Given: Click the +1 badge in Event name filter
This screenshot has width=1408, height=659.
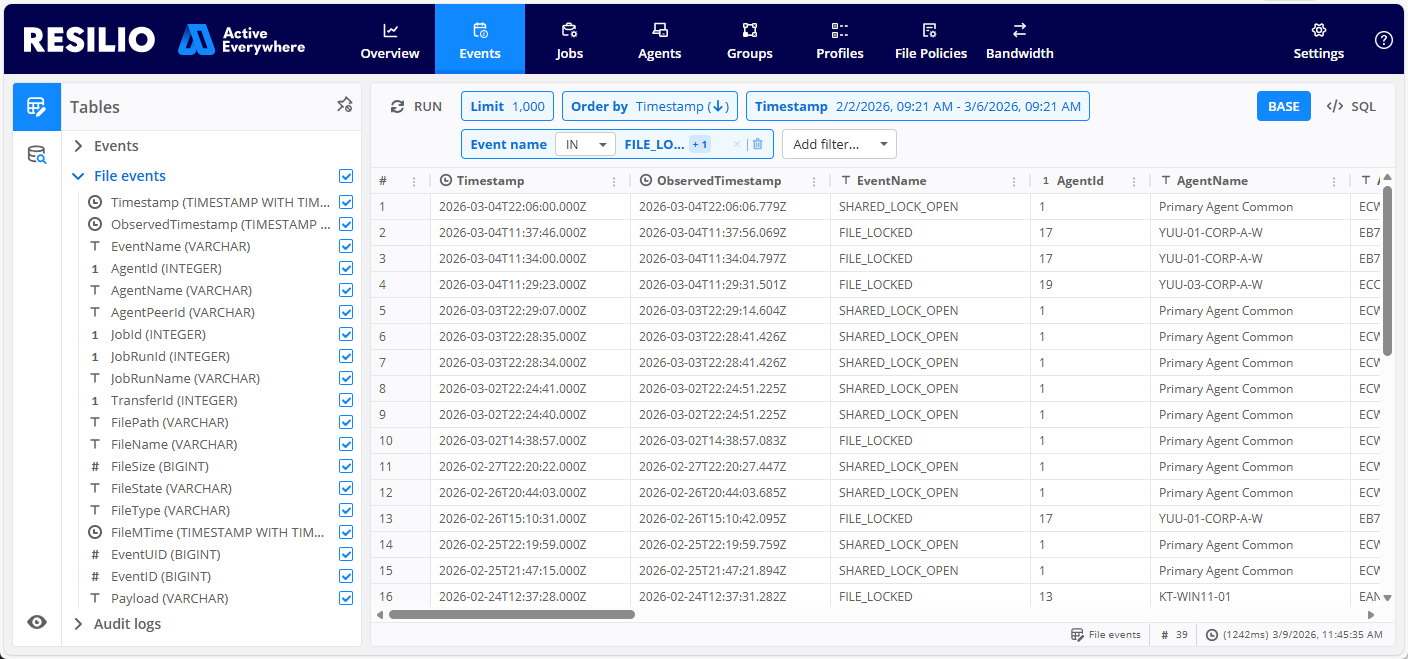Looking at the screenshot, I should click(700, 144).
